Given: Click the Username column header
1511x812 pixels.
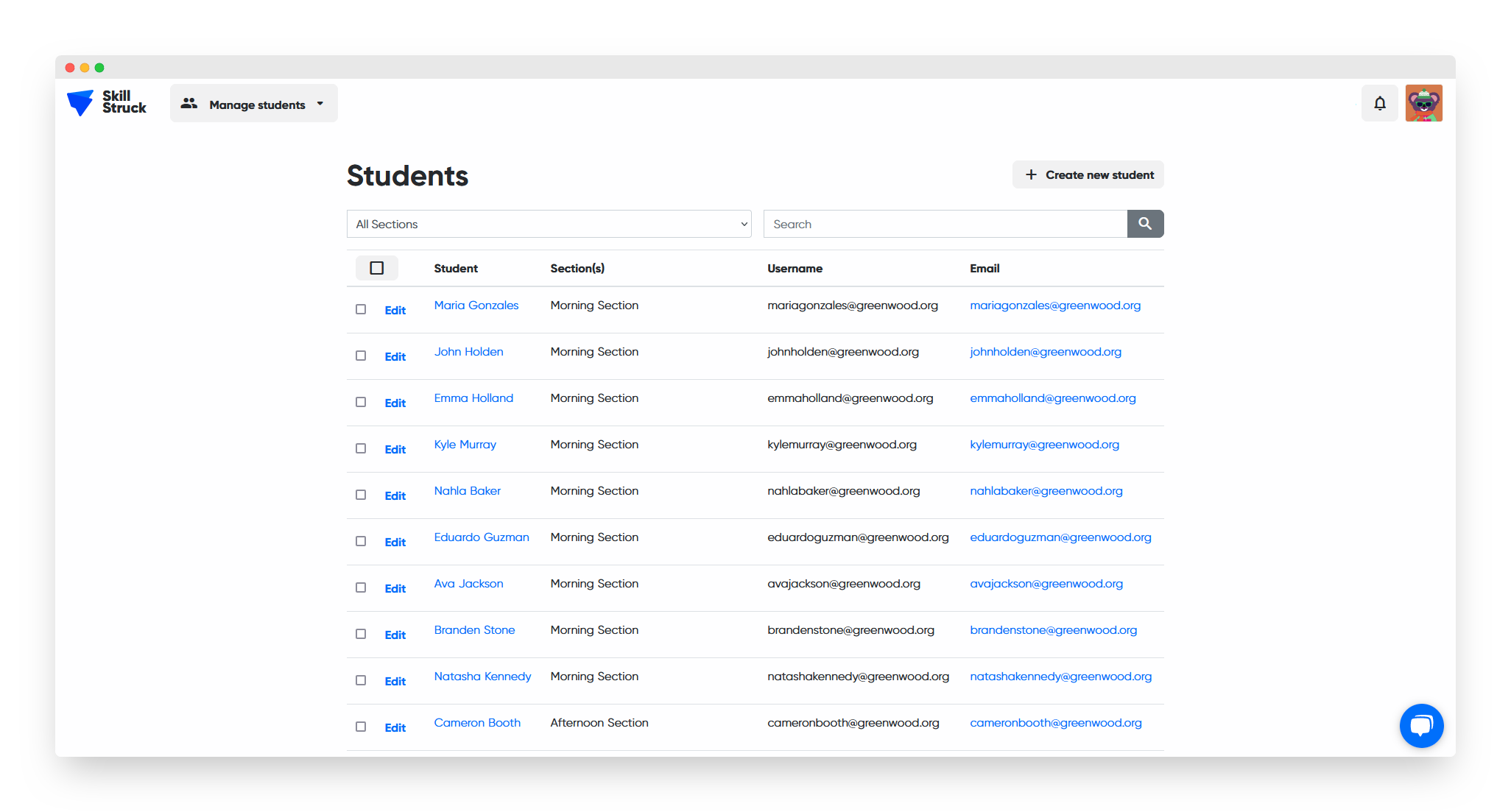Looking at the screenshot, I should (x=795, y=268).
